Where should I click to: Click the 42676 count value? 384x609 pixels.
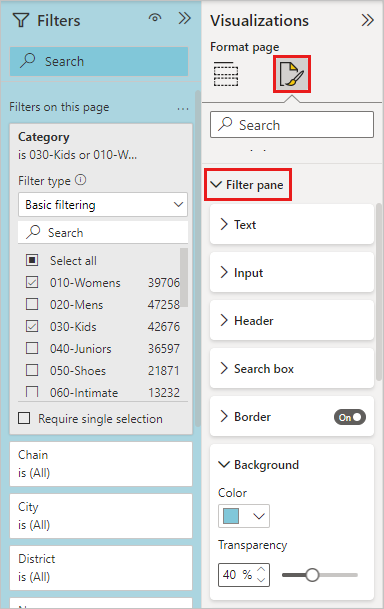click(163, 327)
